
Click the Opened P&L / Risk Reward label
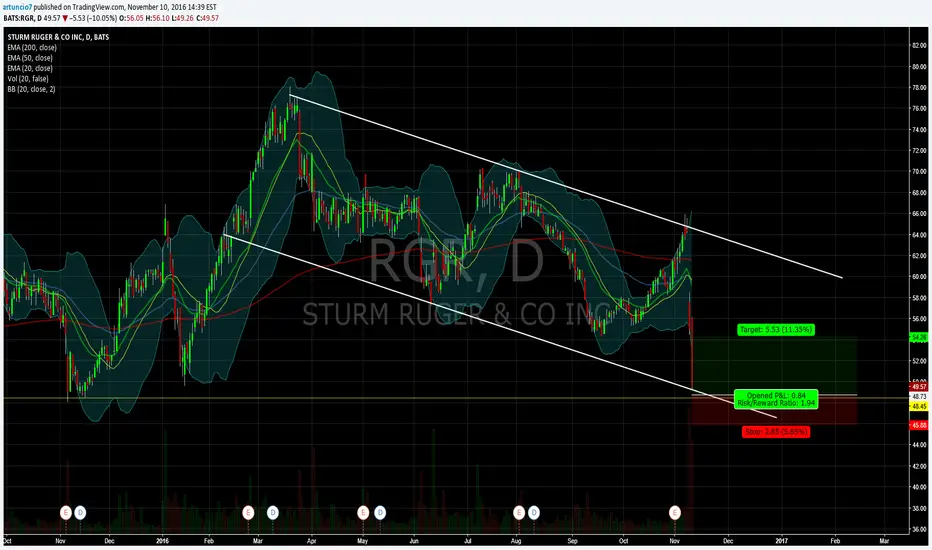tap(776, 399)
